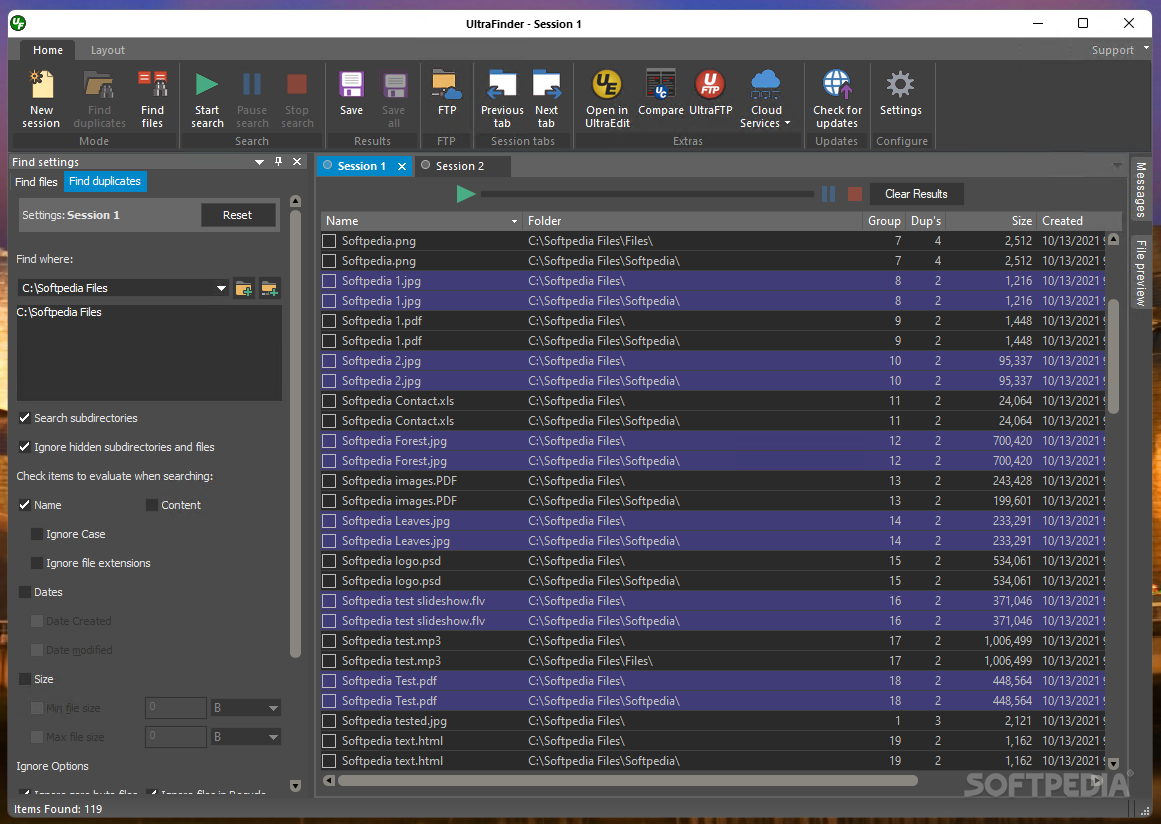This screenshot has height=824, width=1161.
Task: Switch to the Session 2 tab
Action: pyautogui.click(x=460, y=166)
